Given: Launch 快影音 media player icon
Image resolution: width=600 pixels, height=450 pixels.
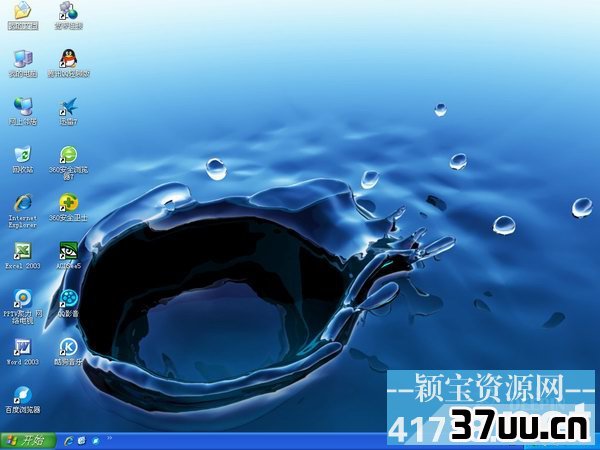Looking at the screenshot, I should pyautogui.click(x=68, y=298).
